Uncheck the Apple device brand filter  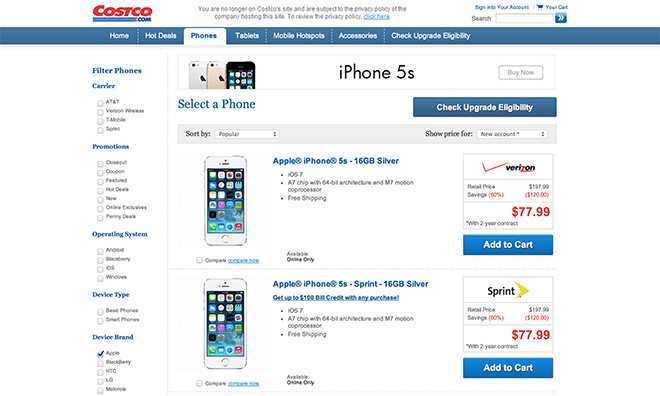pyautogui.click(x=100, y=354)
